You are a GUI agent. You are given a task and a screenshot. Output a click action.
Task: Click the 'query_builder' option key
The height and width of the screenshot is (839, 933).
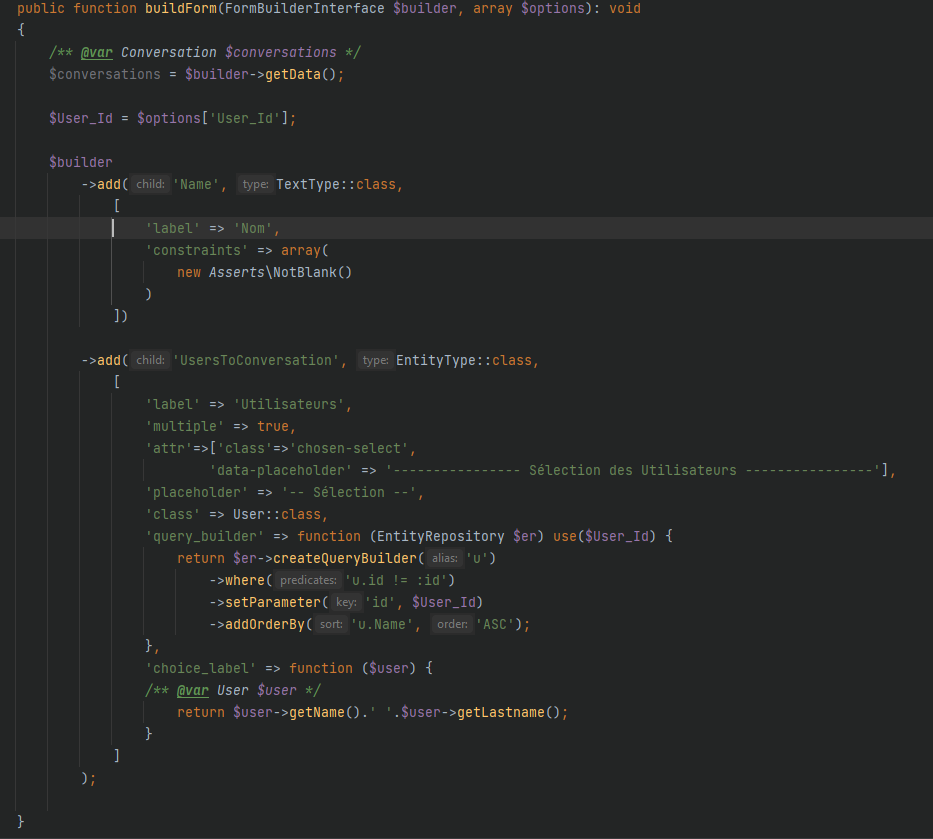coord(205,537)
